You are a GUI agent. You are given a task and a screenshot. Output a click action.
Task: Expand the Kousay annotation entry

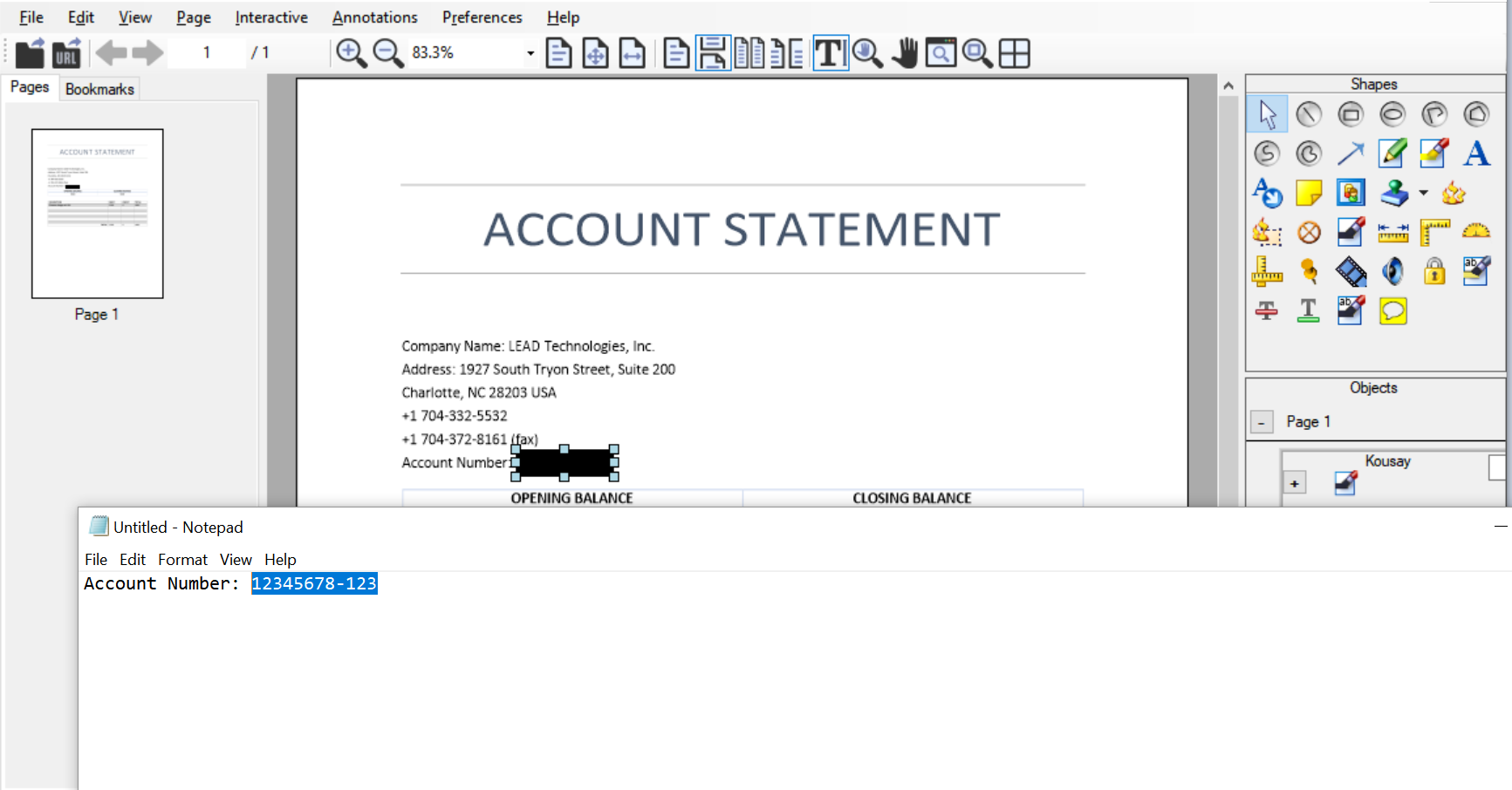(x=1295, y=481)
